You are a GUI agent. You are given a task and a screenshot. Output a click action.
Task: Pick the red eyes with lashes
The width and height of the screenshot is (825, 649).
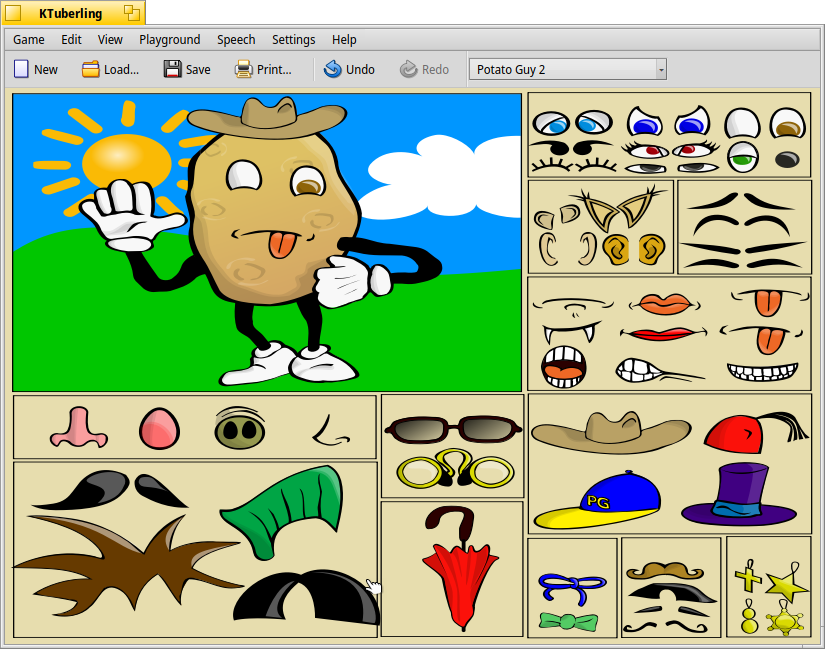coord(670,150)
